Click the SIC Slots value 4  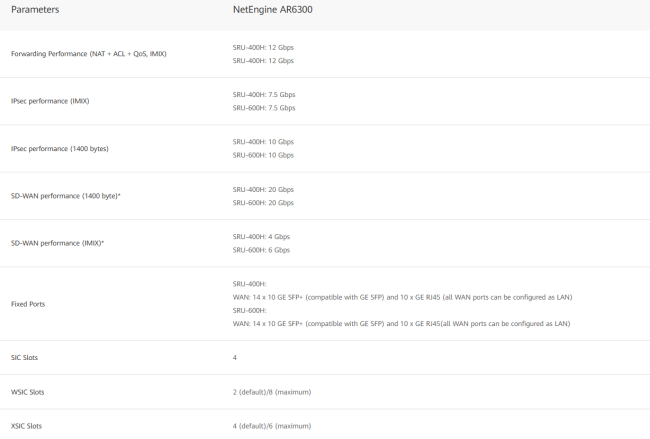coord(235,357)
